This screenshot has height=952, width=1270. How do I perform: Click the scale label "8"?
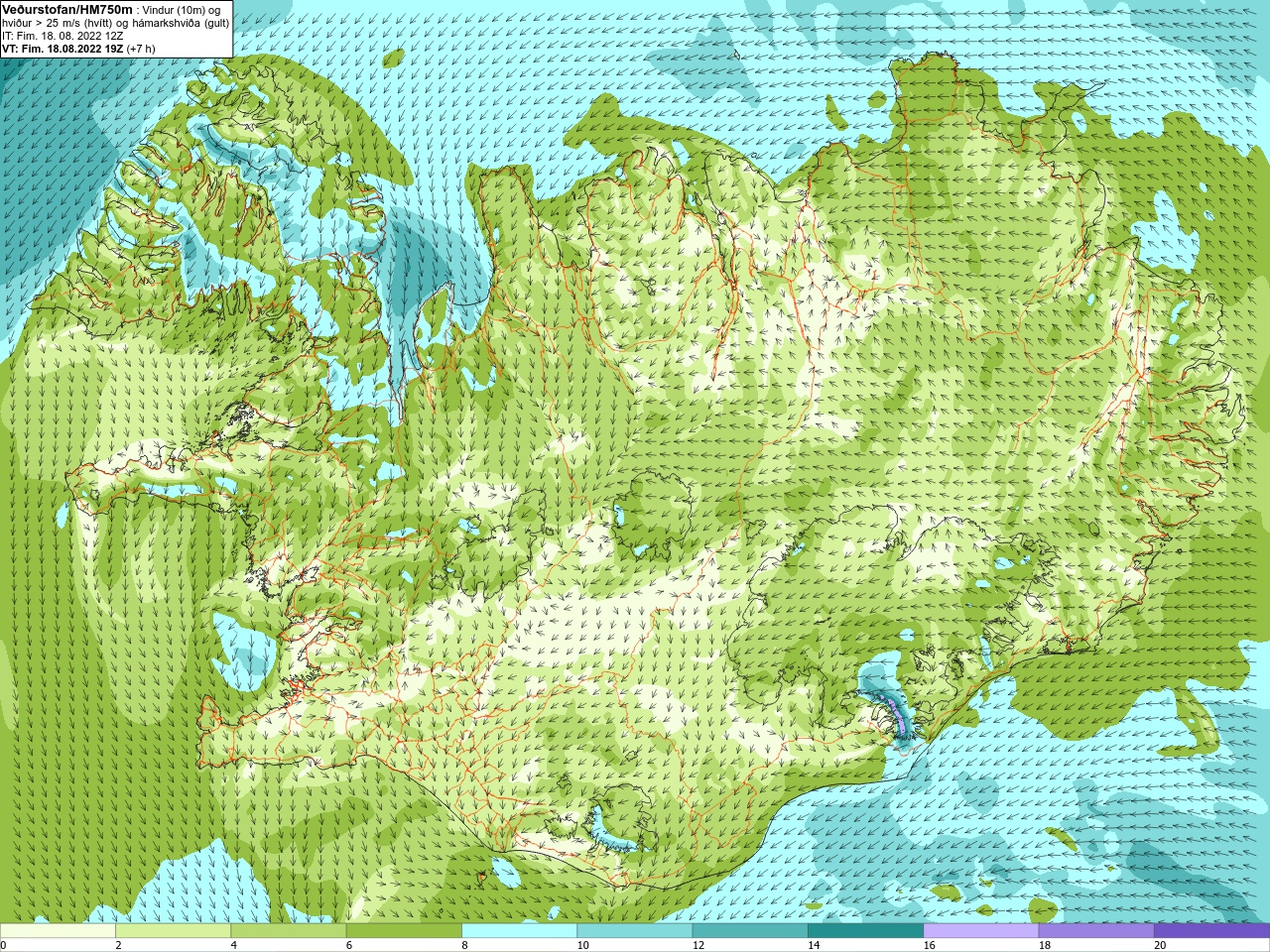point(464,945)
